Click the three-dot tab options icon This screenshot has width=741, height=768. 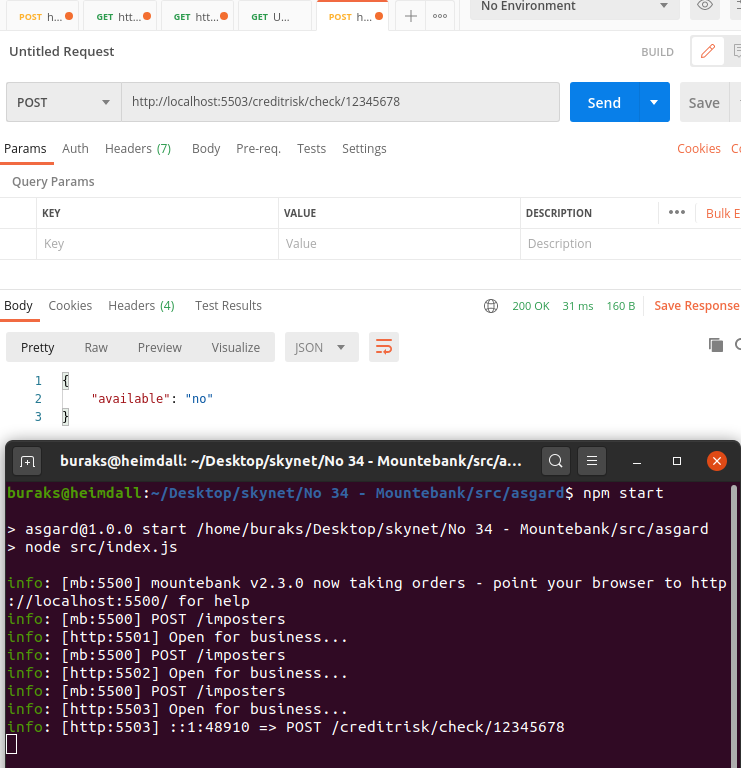(x=439, y=16)
